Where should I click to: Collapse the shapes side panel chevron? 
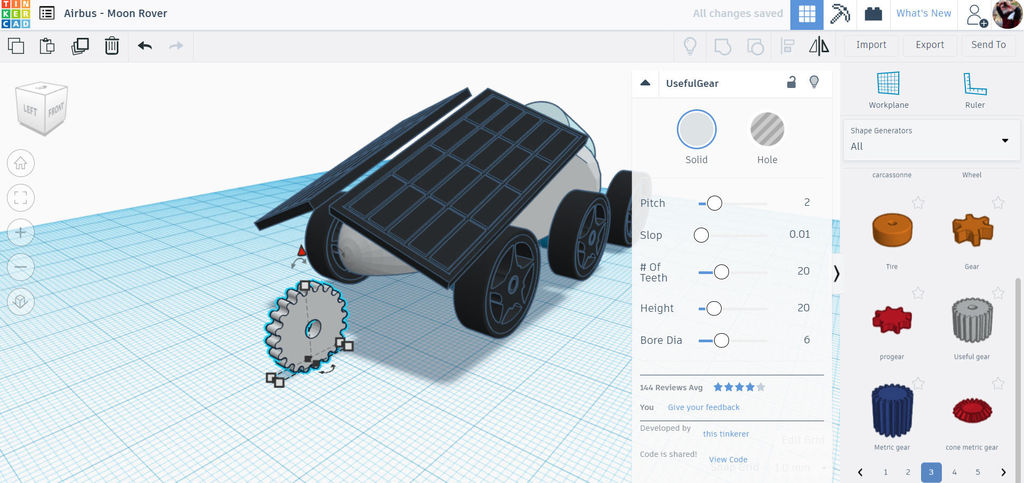tap(837, 273)
